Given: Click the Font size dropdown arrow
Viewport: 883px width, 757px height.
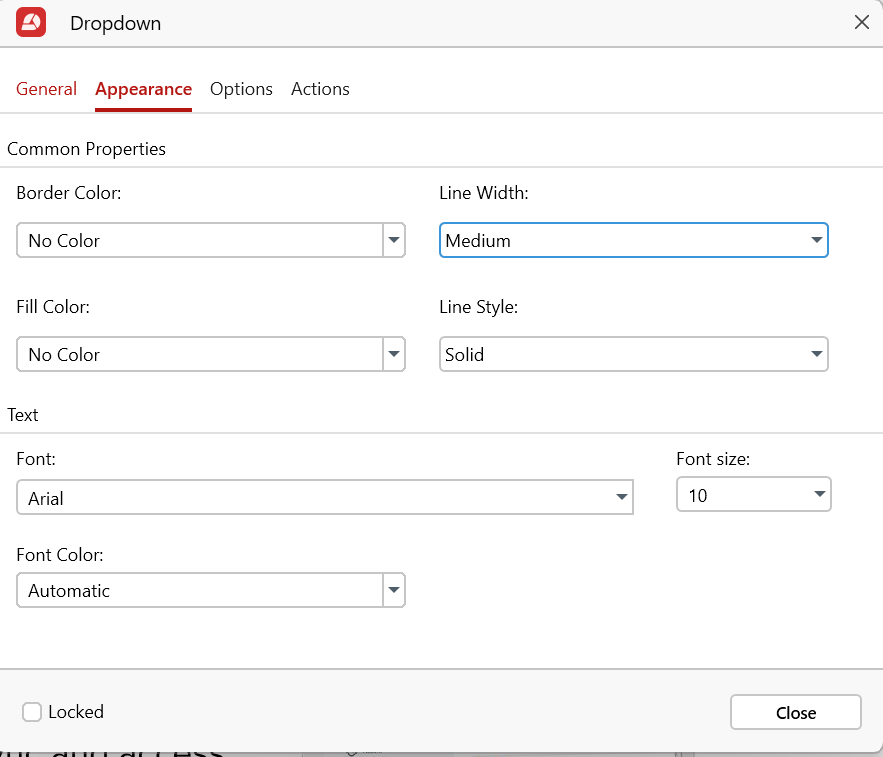Looking at the screenshot, I should [819, 495].
